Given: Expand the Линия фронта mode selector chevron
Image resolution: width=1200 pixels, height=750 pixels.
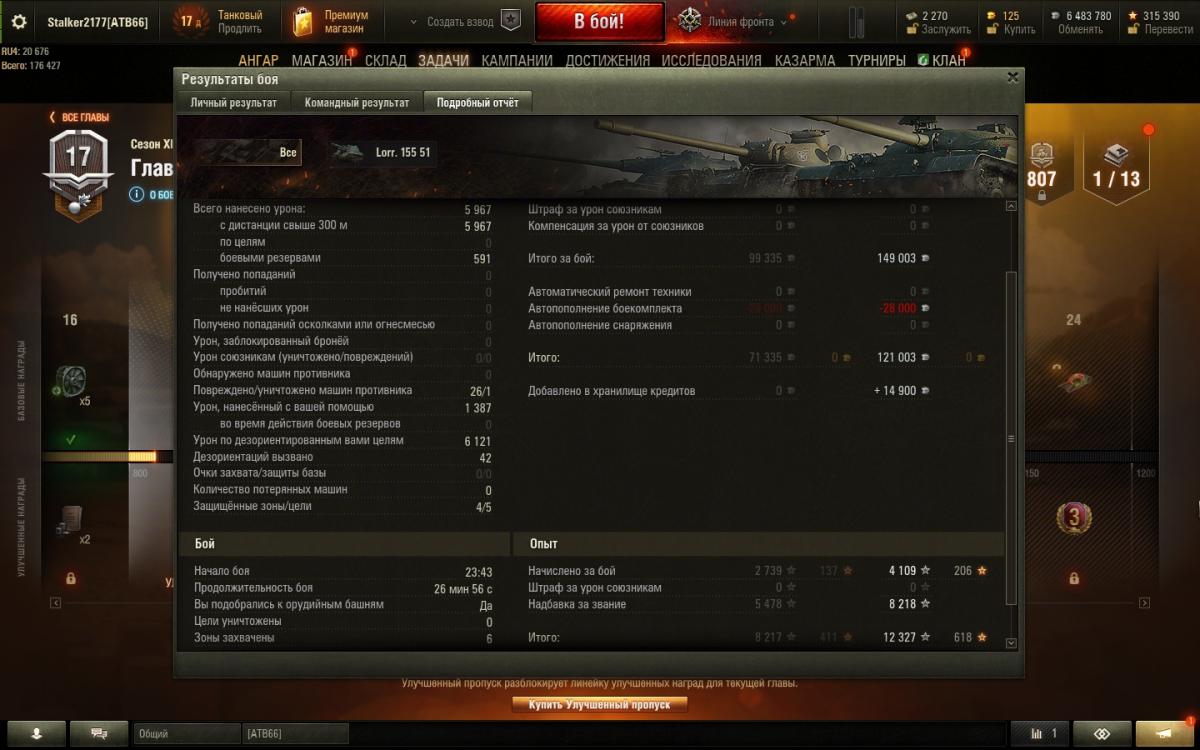Looking at the screenshot, I should 784,22.
